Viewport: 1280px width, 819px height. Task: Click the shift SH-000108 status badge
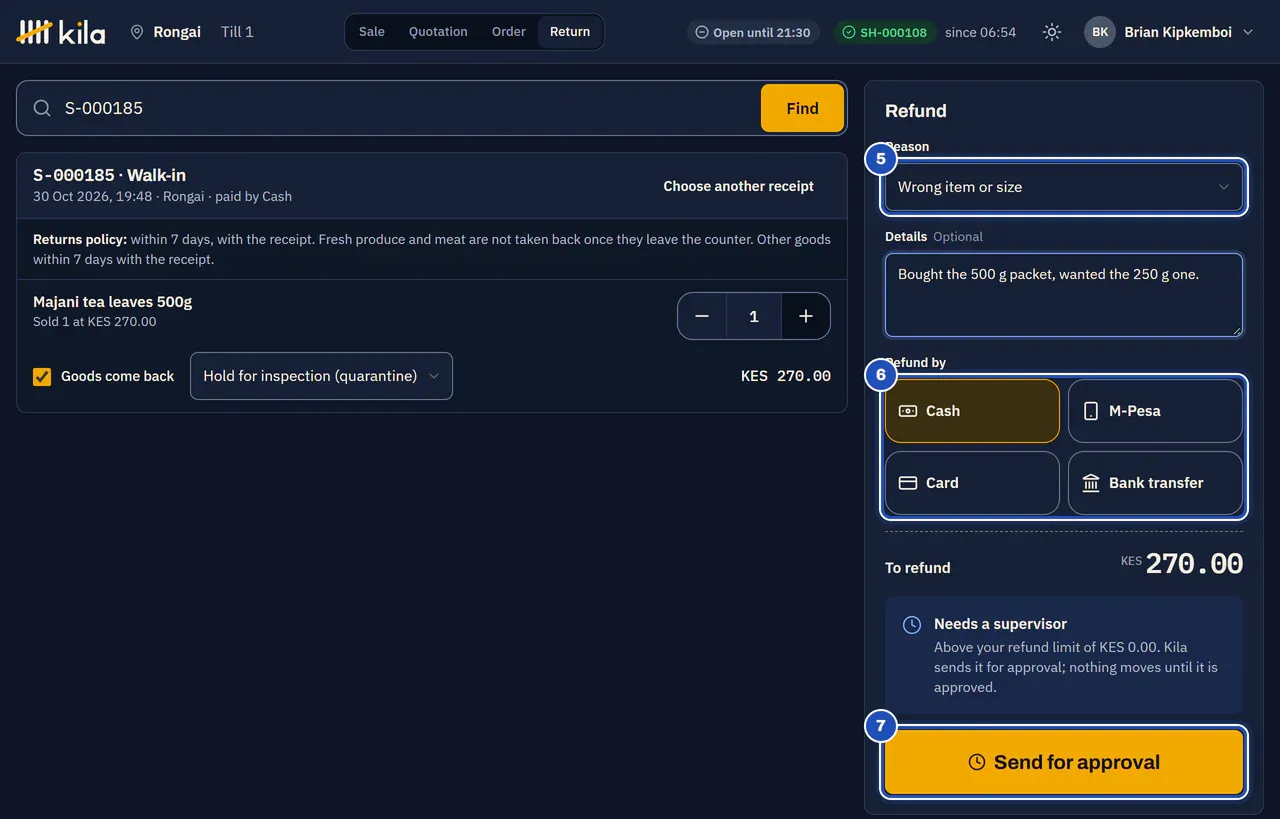pyautogui.click(x=884, y=32)
